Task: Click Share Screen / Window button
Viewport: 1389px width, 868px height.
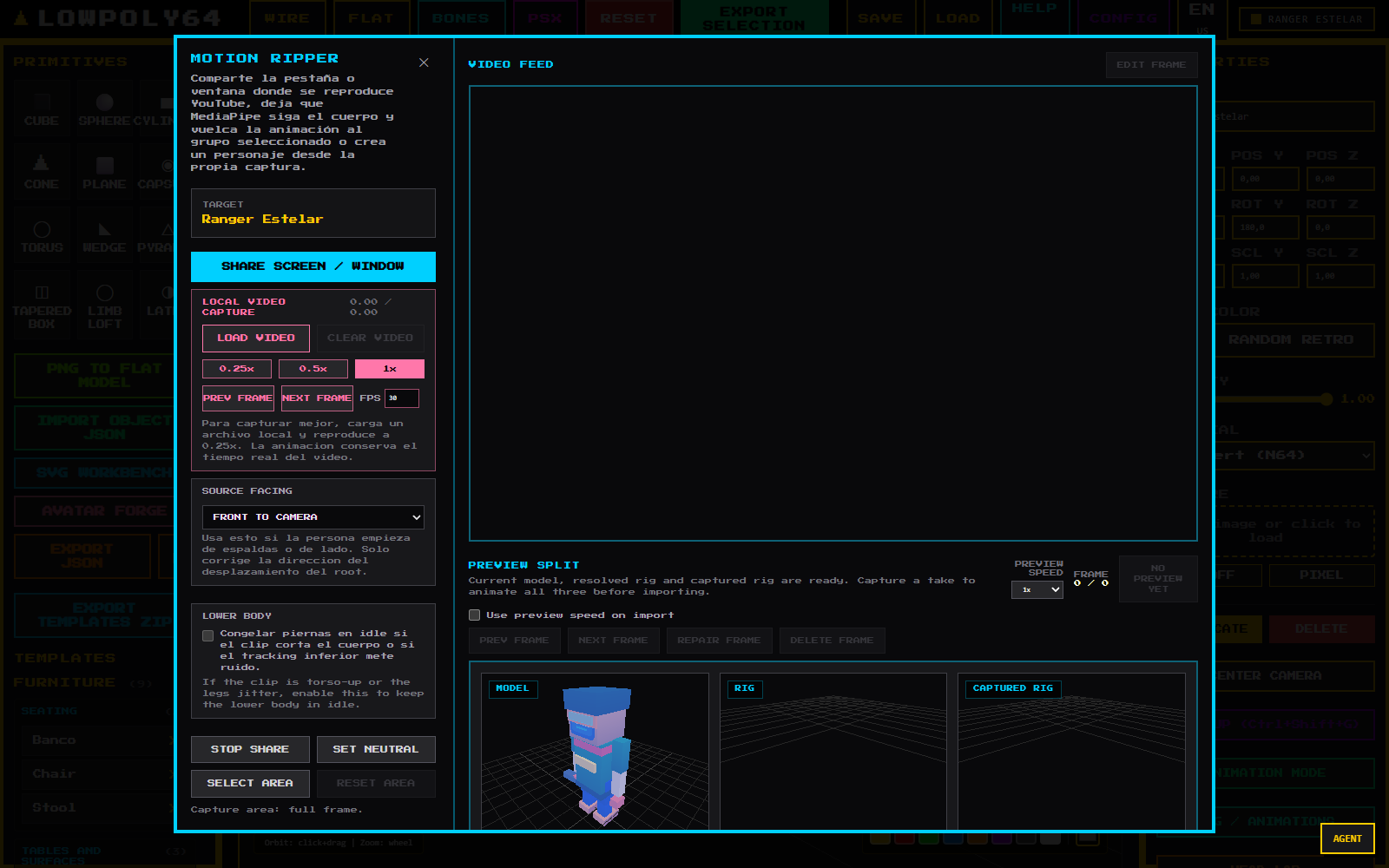Action: coord(313,266)
